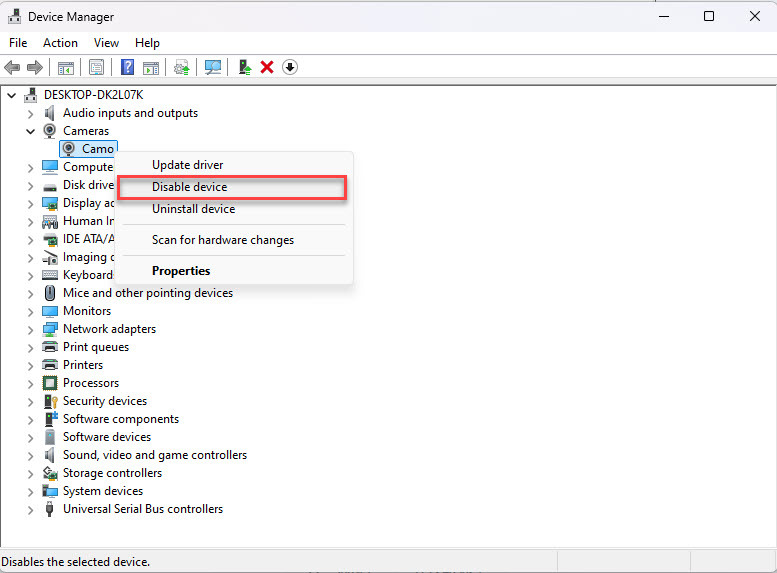The height and width of the screenshot is (573, 777).
Task: Select Mice and other pointing devices
Action: pyautogui.click(x=147, y=293)
